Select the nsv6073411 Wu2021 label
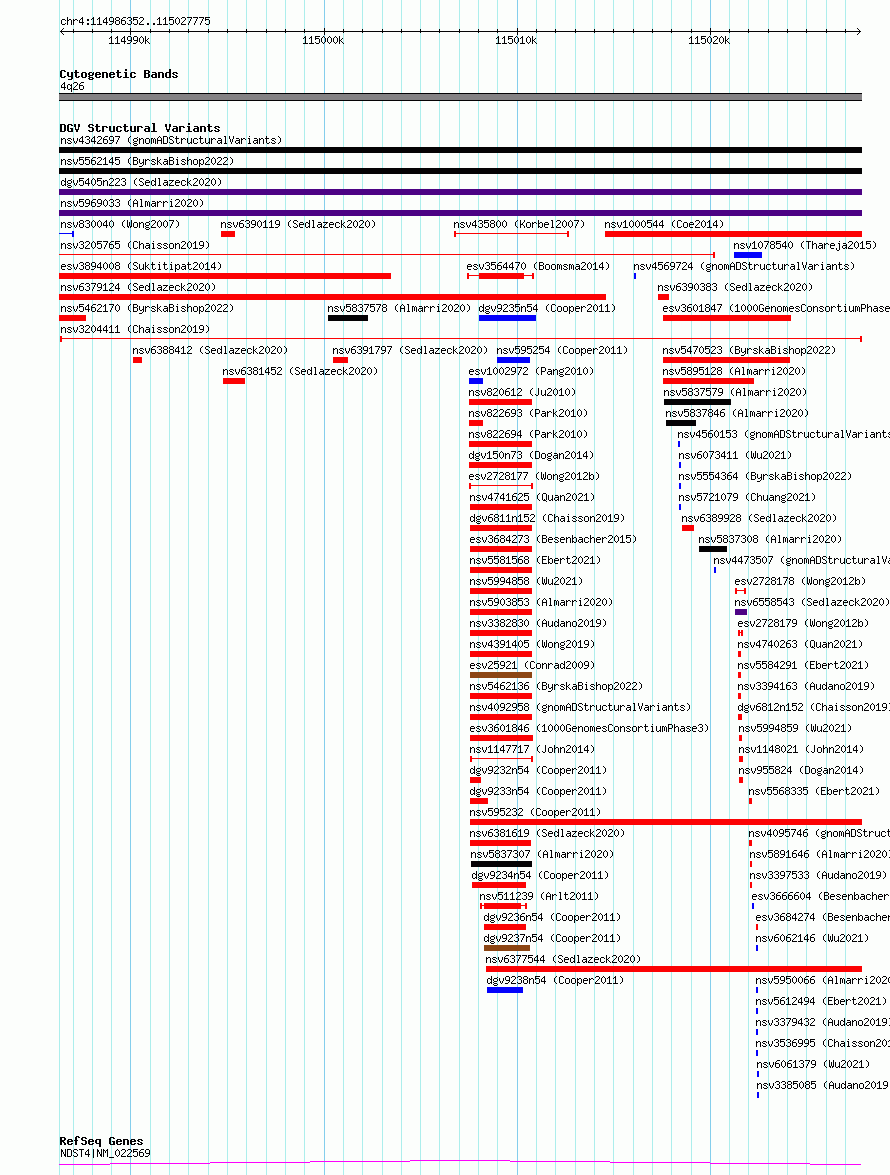Image resolution: width=890 pixels, height=1175 pixels. (735, 455)
